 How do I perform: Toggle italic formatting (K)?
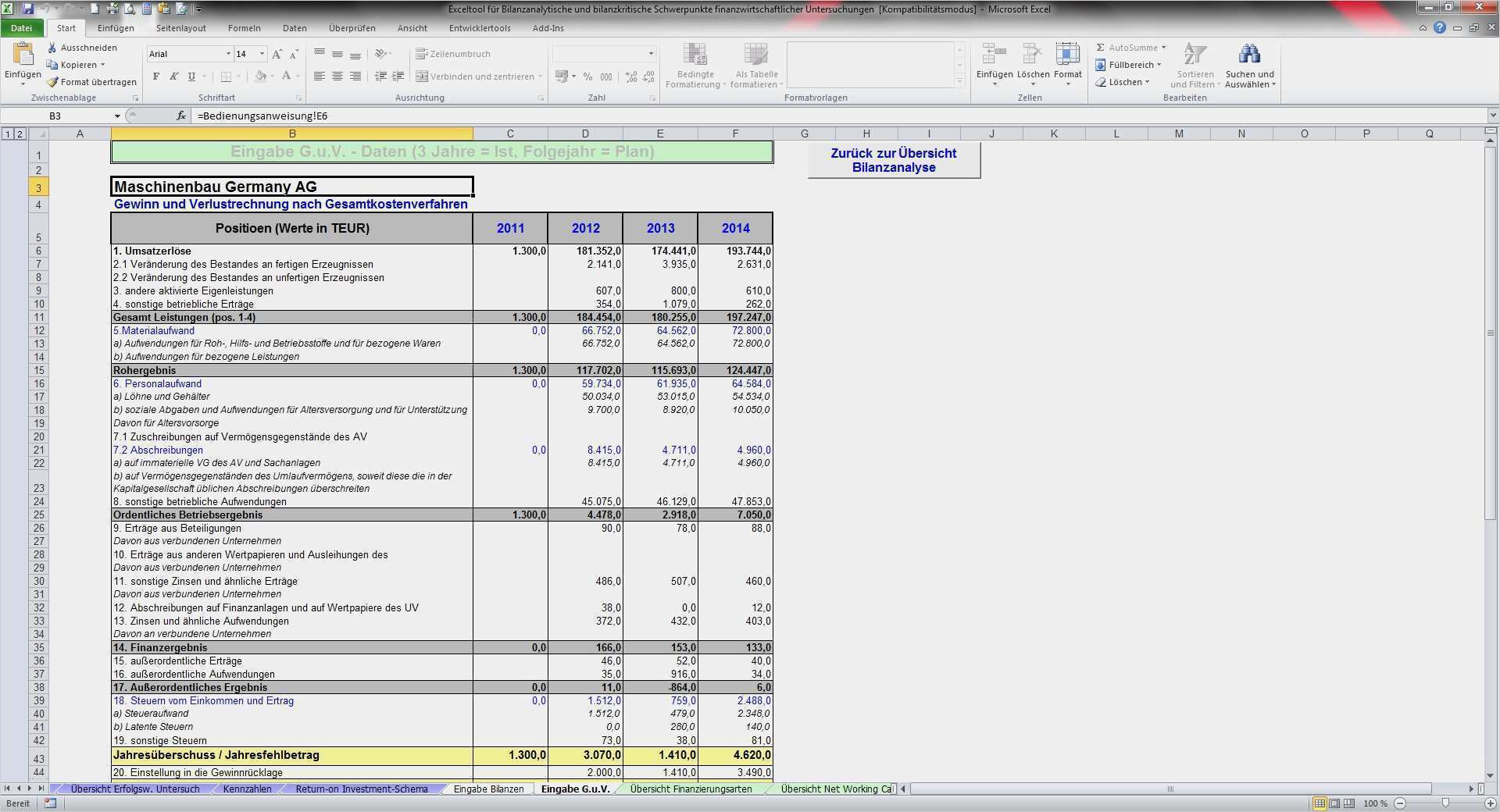click(173, 77)
